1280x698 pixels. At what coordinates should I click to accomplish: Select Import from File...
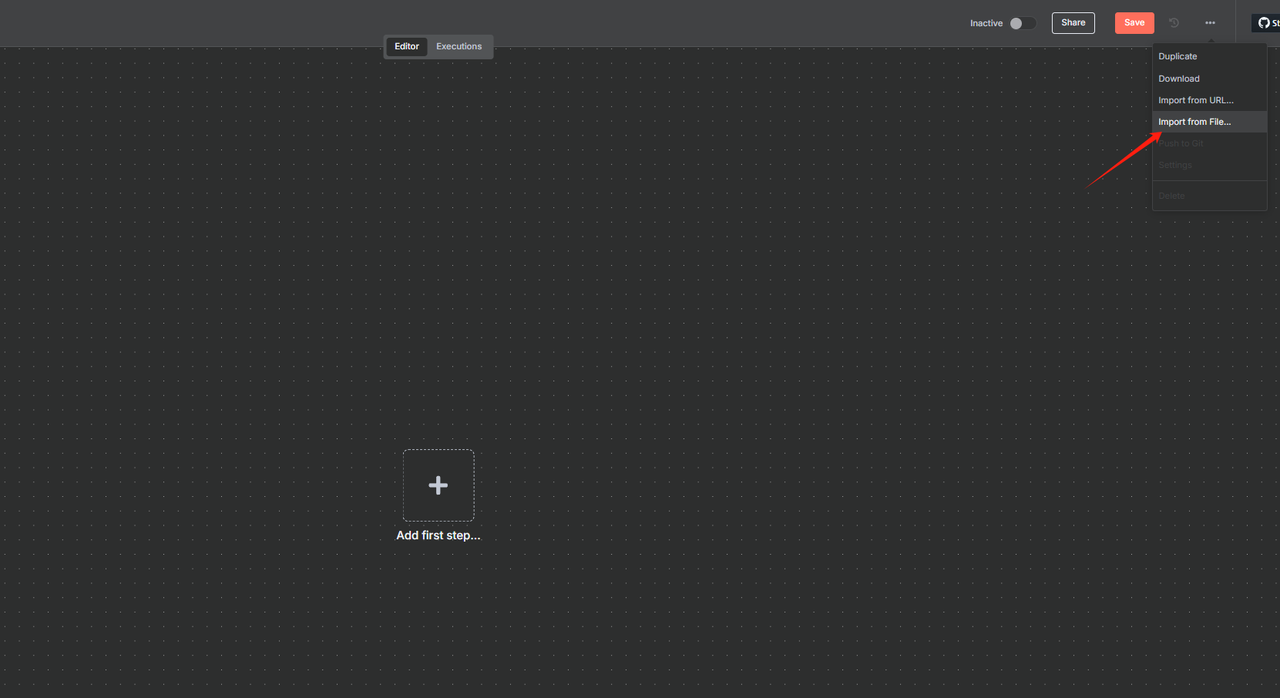pyautogui.click(x=1209, y=122)
